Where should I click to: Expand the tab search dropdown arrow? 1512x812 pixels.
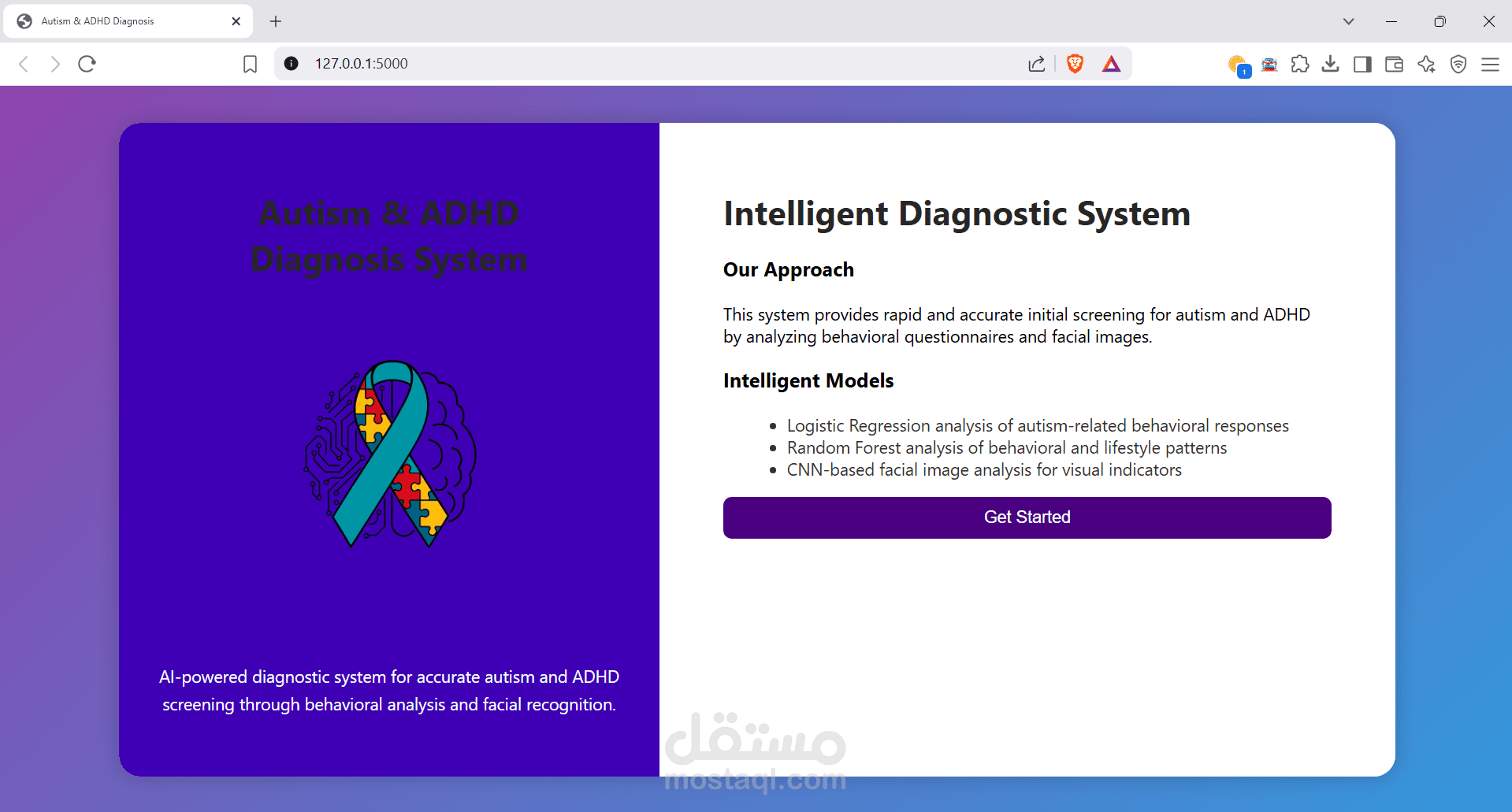pos(1348,21)
